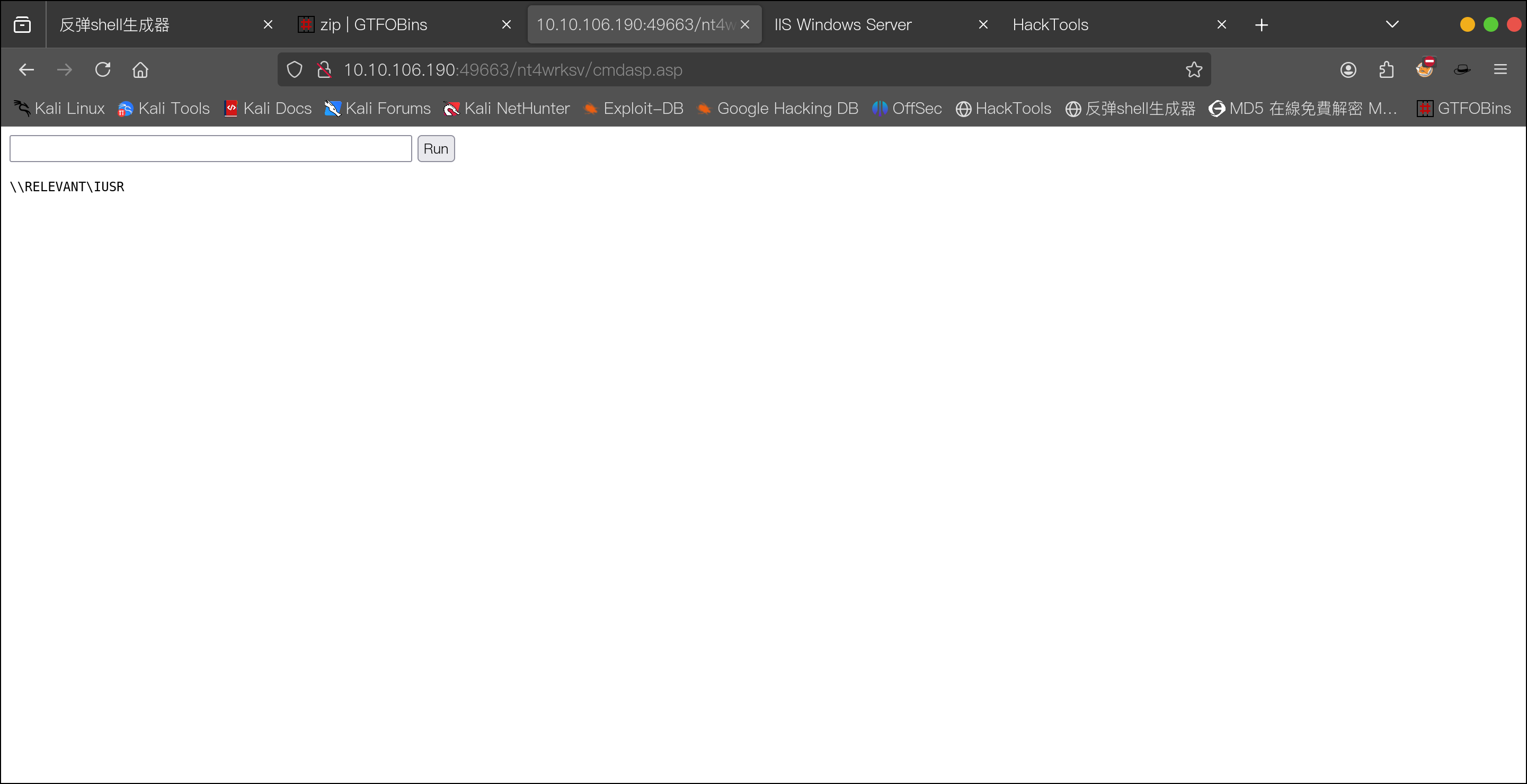Open the Kali NetHunter bookmark
The image size is (1527, 784).
507,109
